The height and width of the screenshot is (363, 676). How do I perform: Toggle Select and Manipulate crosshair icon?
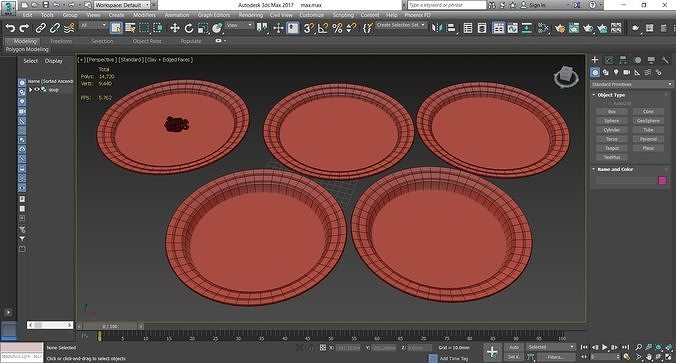pos(278,28)
